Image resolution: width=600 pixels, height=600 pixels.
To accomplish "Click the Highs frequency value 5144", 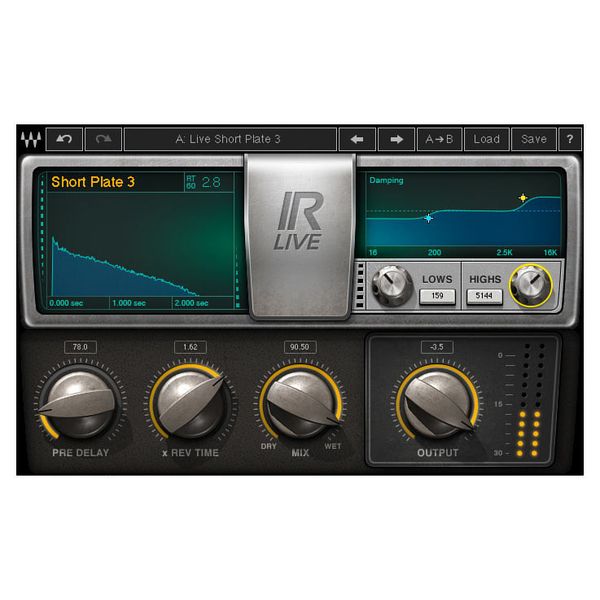I will pyautogui.click(x=484, y=296).
